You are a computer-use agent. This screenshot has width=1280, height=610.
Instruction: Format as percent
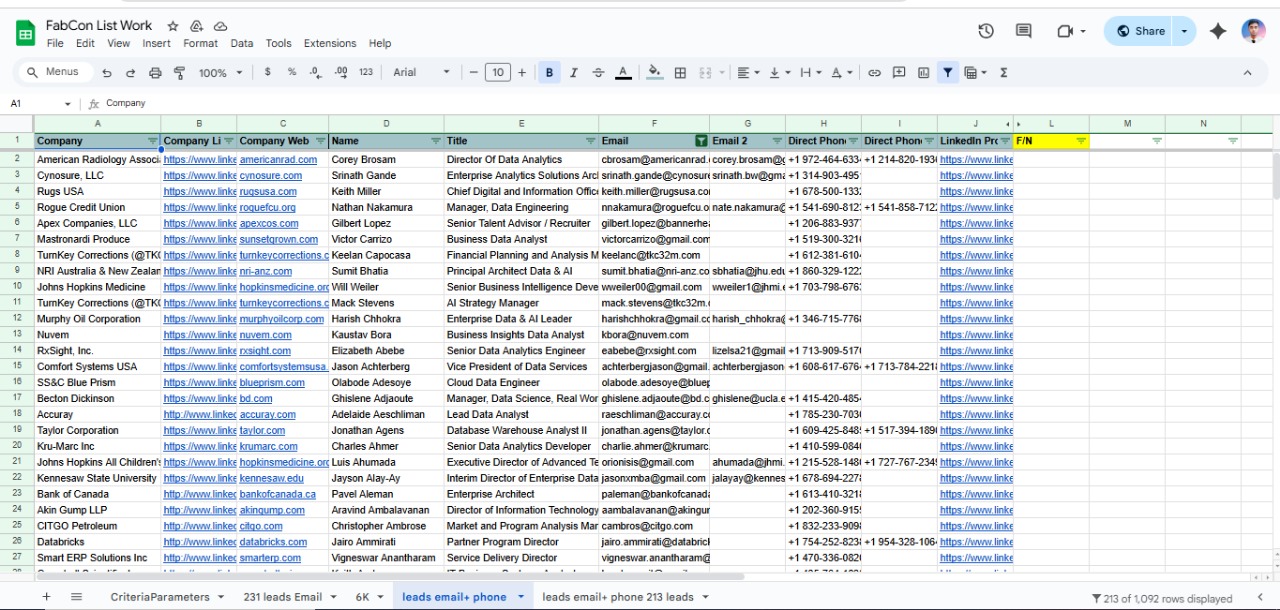[292, 72]
